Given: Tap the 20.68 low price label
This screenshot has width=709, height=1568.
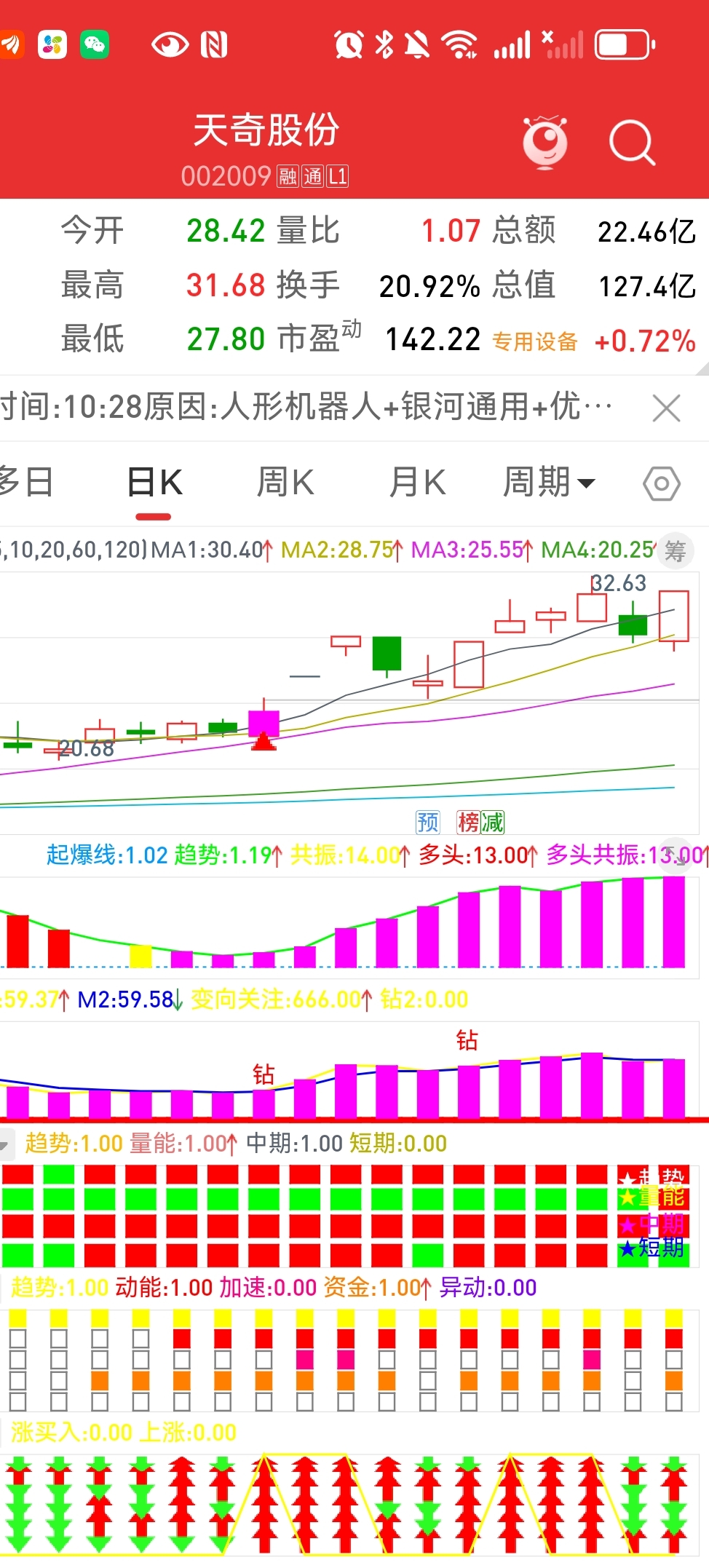Looking at the screenshot, I should click(87, 748).
